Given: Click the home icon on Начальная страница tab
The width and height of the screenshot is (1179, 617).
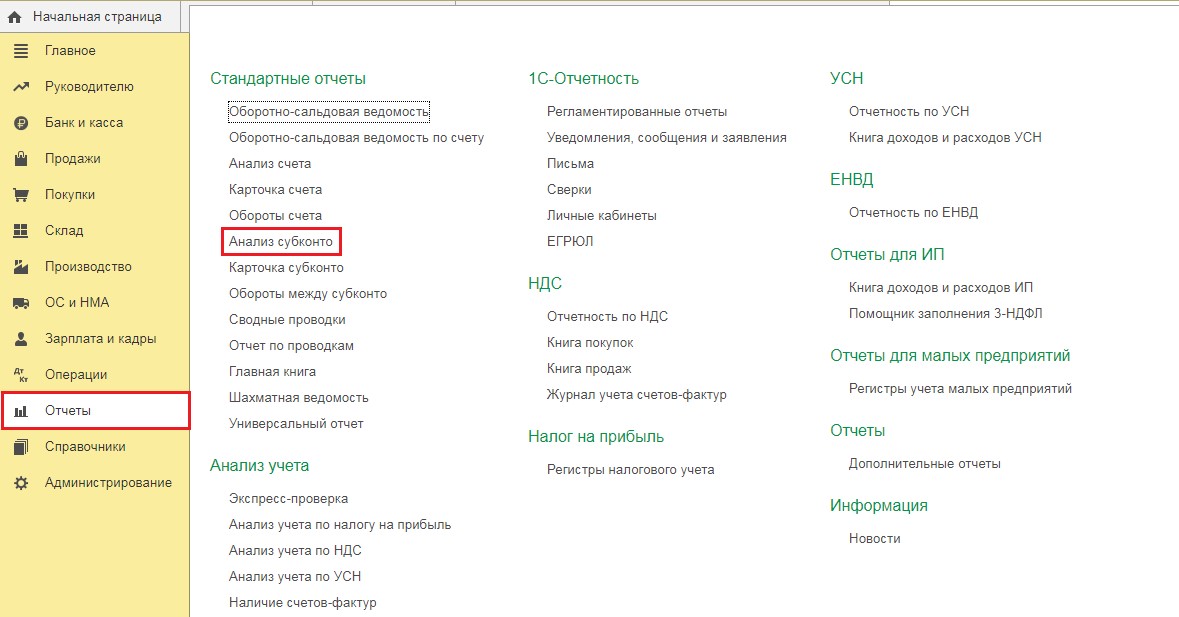Looking at the screenshot, I should [14, 17].
